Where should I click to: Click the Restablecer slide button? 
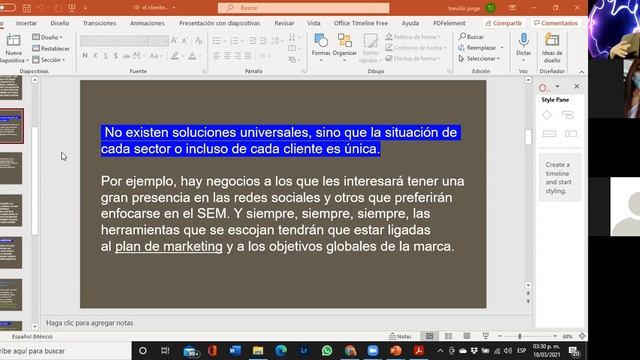click(x=51, y=49)
